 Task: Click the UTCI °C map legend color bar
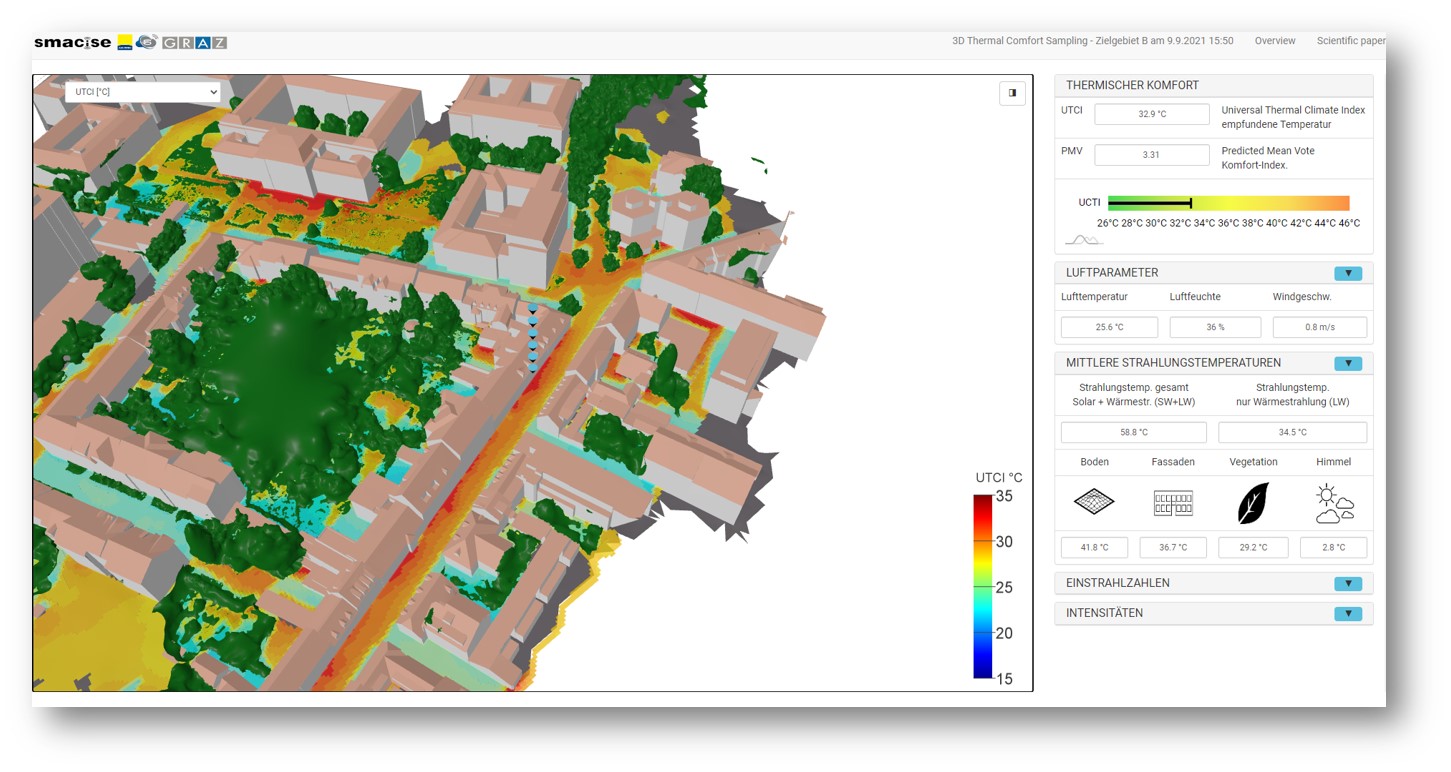(x=982, y=587)
